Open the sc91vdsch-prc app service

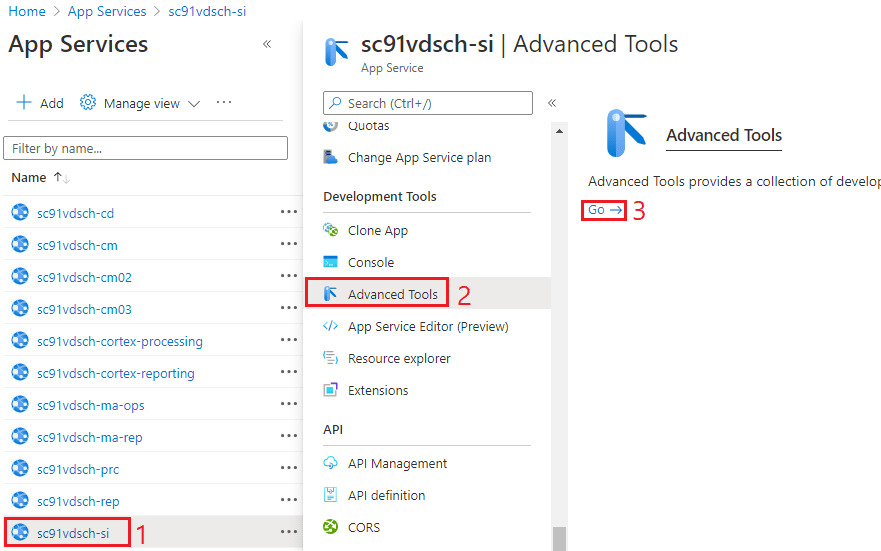(x=78, y=470)
